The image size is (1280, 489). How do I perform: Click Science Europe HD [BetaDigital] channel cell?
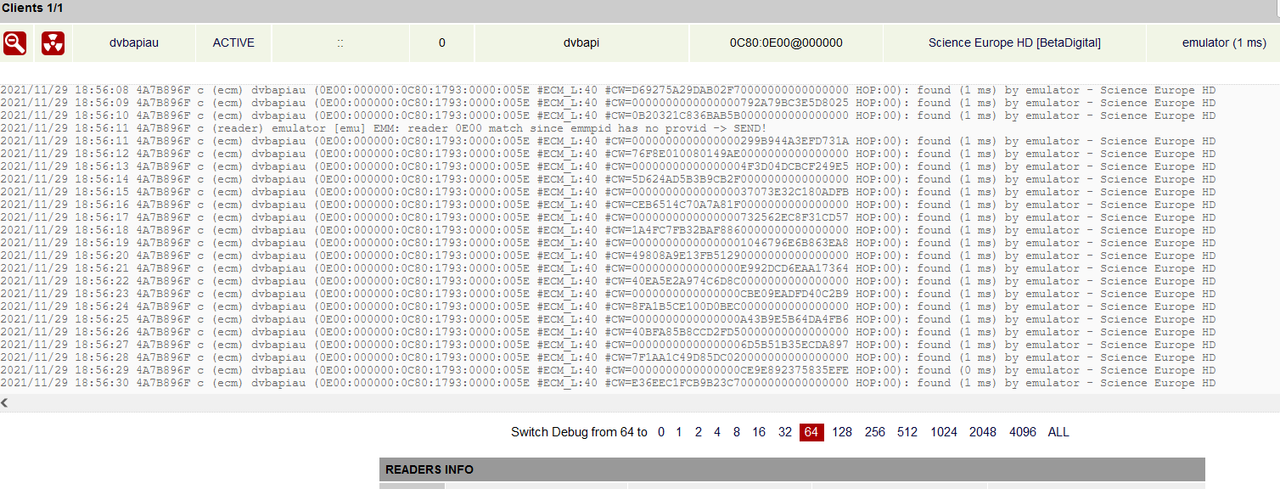pos(1014,43)
